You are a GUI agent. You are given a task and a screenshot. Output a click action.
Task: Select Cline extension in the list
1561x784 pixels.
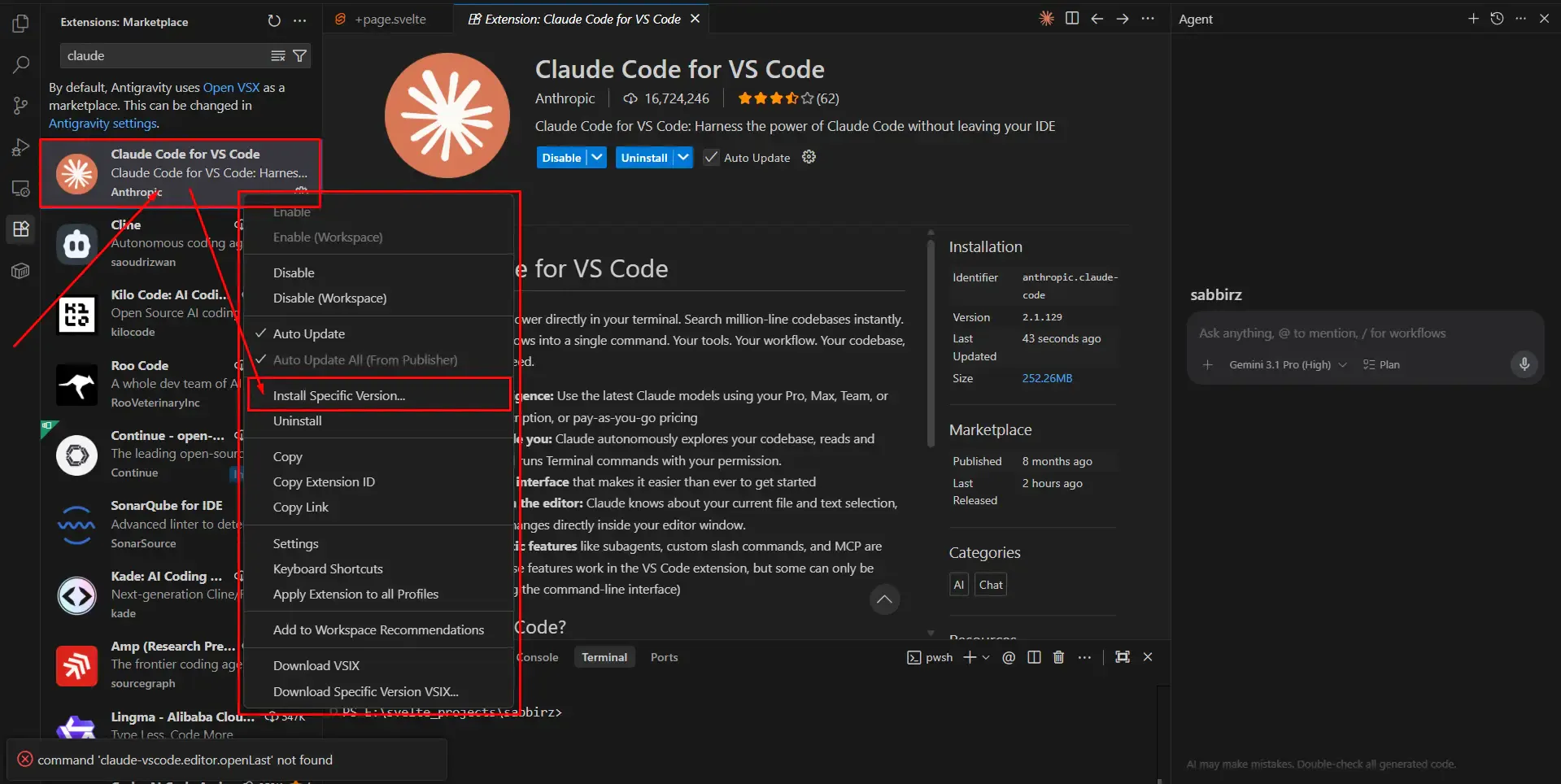[x=181, y=242]
